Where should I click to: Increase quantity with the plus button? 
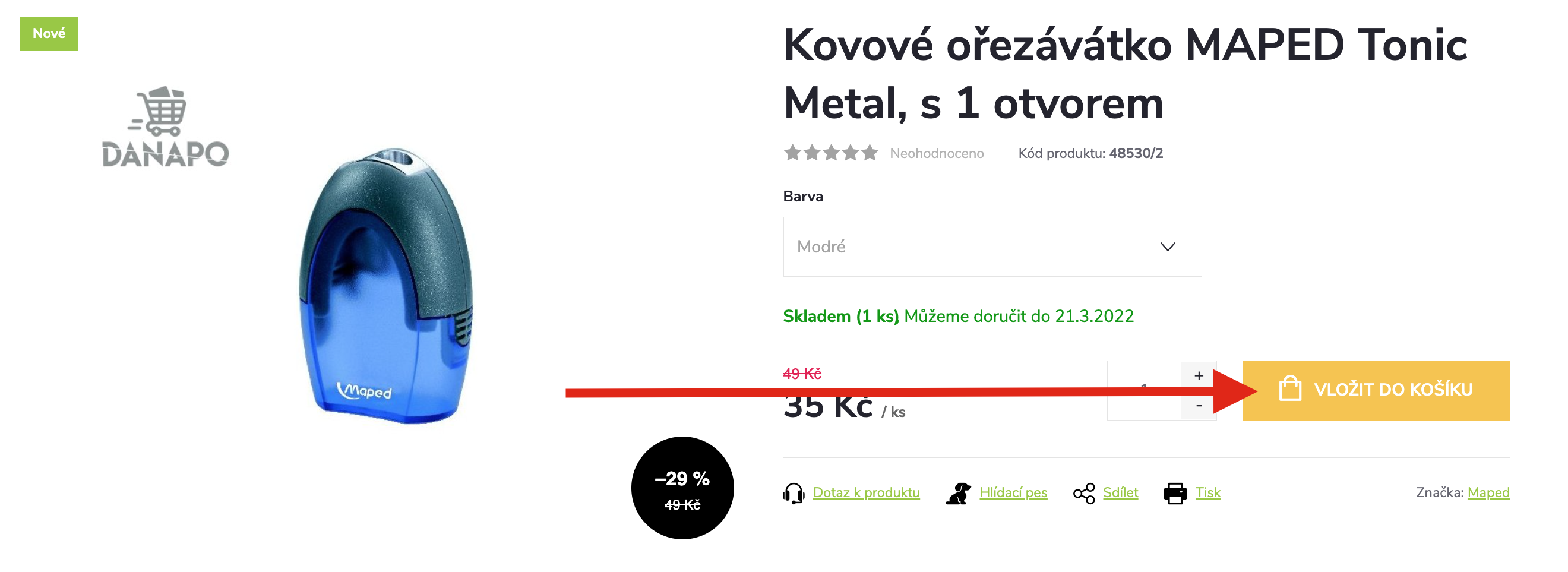pos(1198,375)
